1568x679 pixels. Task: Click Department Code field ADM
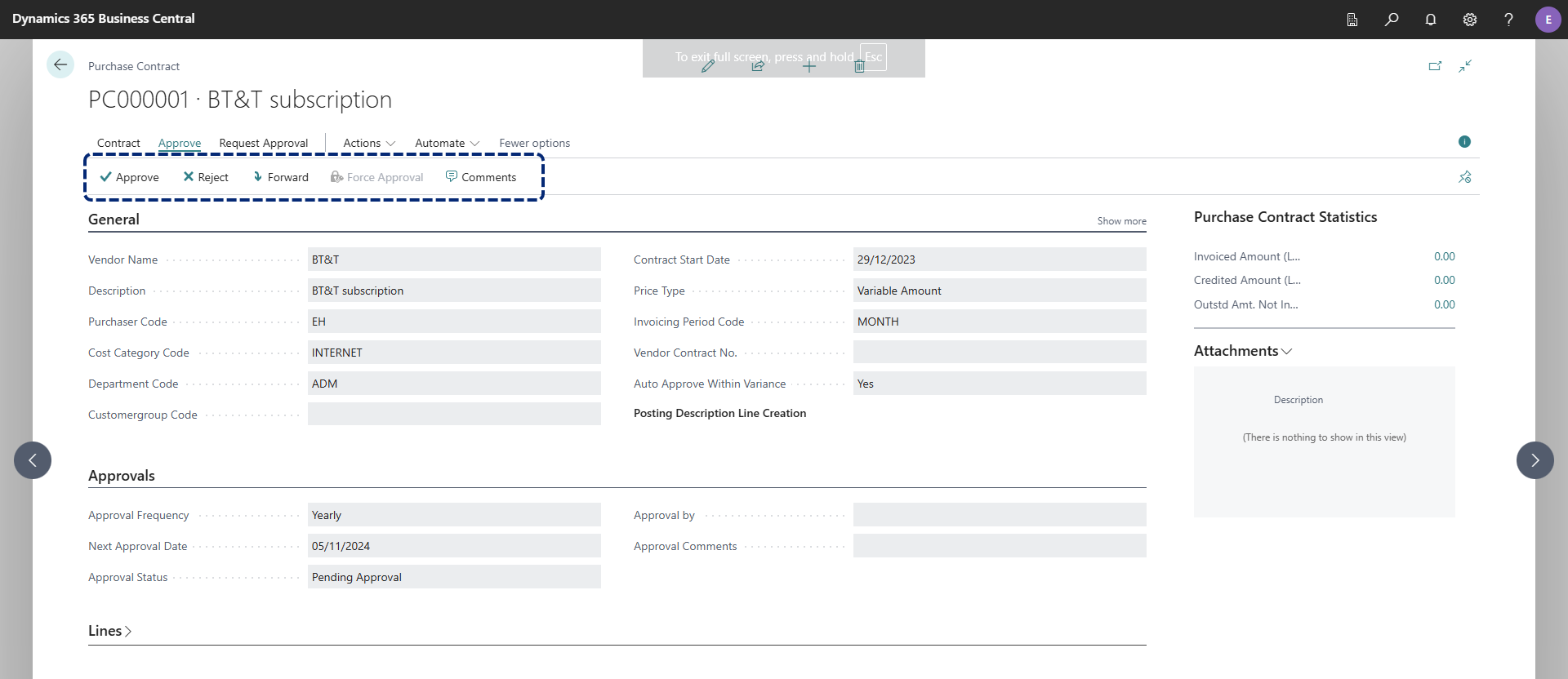454,384
